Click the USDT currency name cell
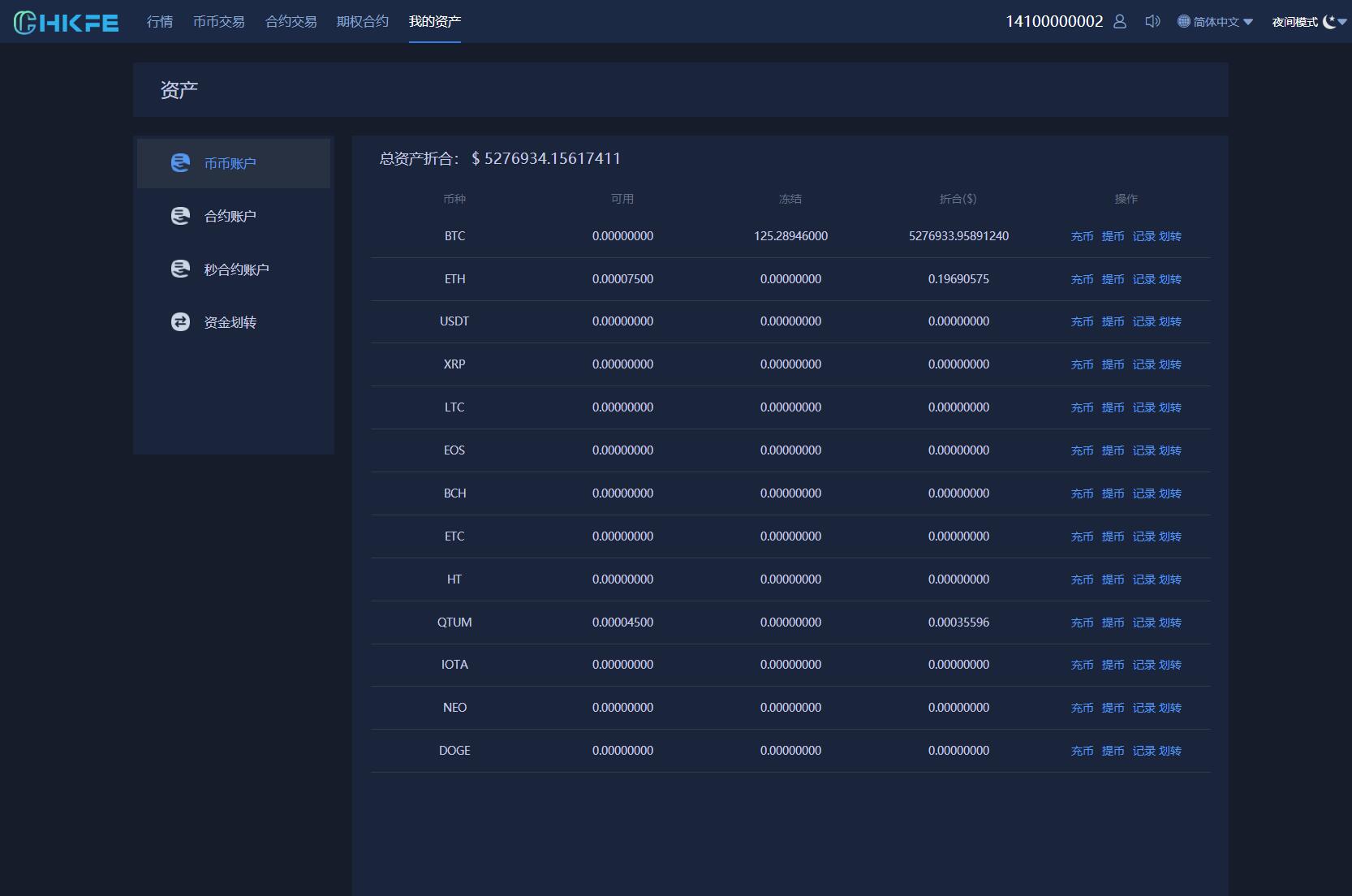The height and width of the screenshot is (896, 1352). tap(454, 321)
